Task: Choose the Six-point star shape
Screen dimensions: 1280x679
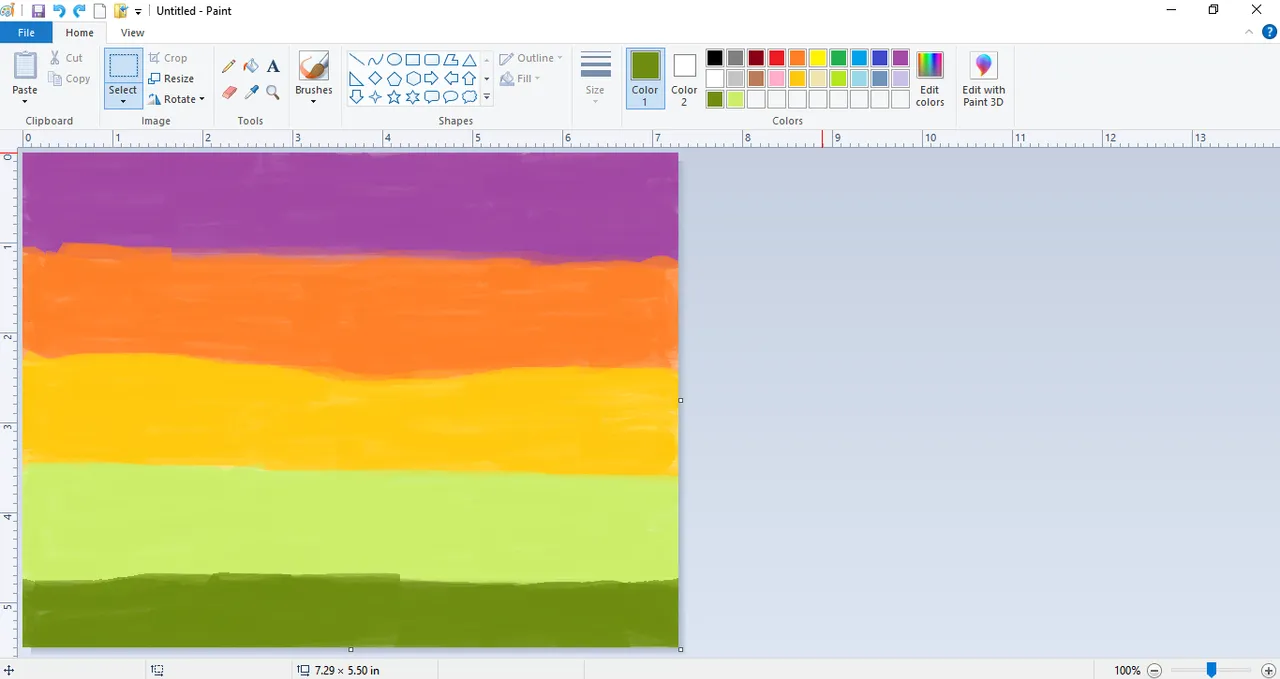Action: (x=413, y=97)
